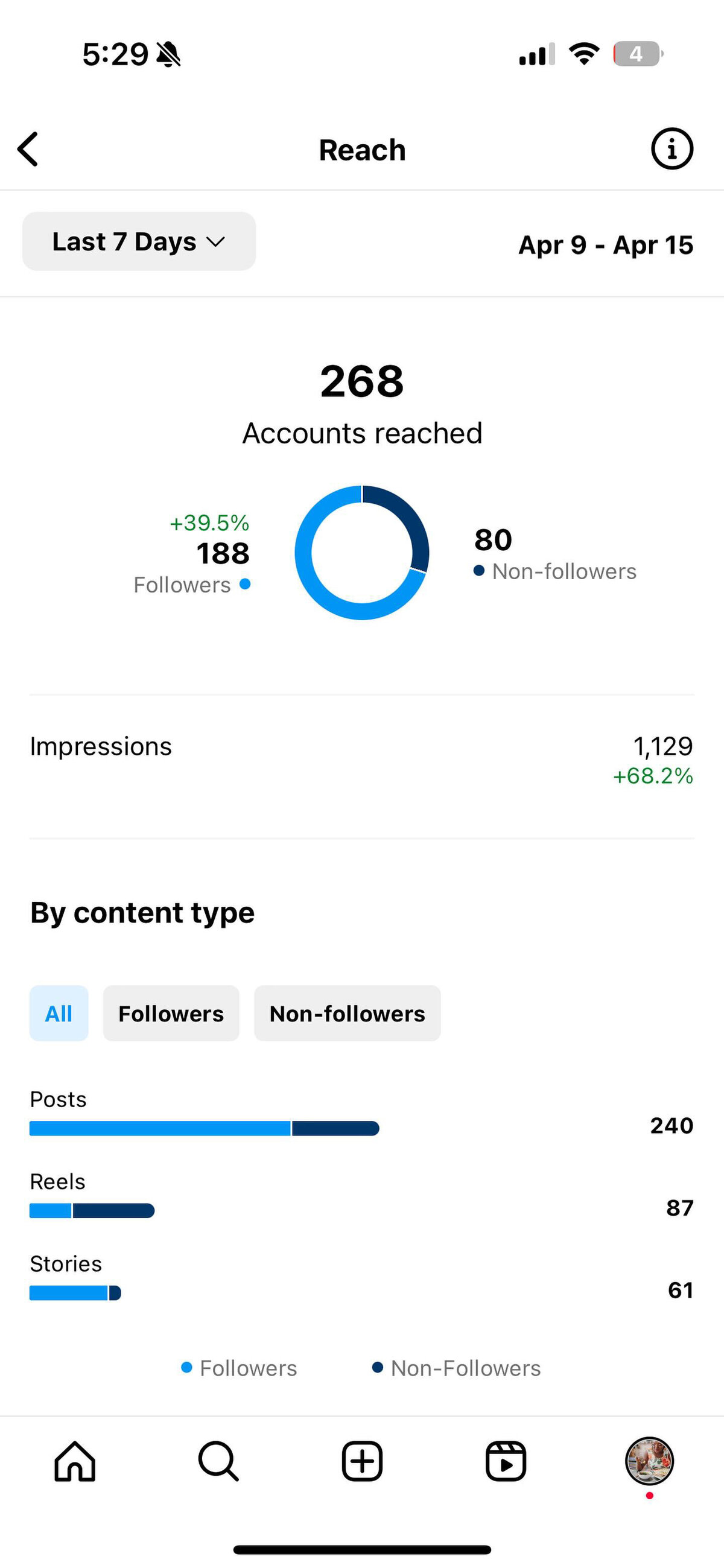Filter content type by Followers
The height and width of the screenshot is (1568, 724).
(x=171, y=1014)
